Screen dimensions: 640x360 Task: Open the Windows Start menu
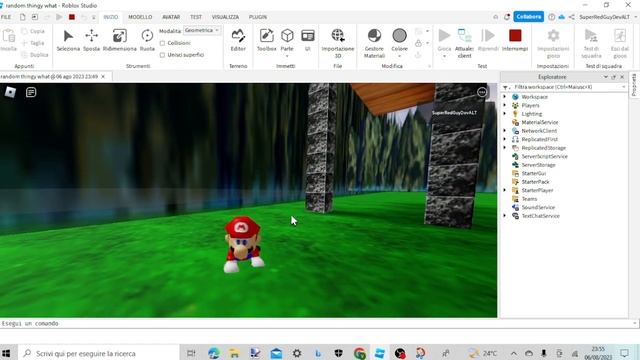point(6,353)
